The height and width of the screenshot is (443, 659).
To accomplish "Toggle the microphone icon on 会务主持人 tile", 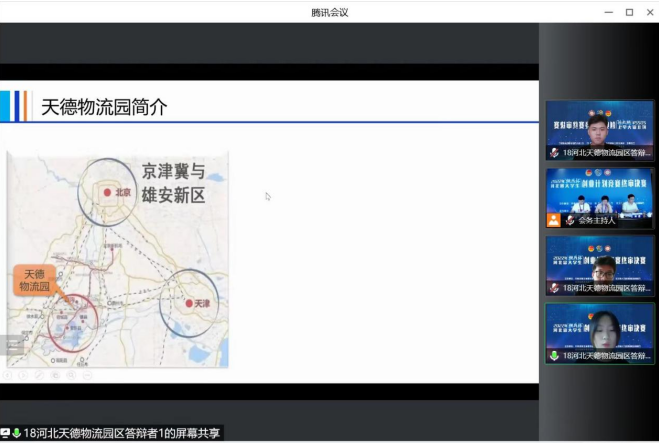I will click(x=570, y=220).
